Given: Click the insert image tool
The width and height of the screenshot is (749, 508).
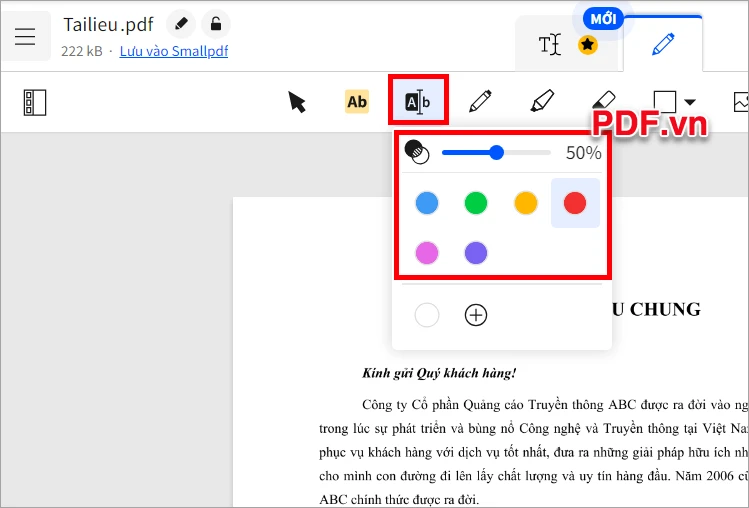Looking at the screenshot, I should [x=740, y=102].
